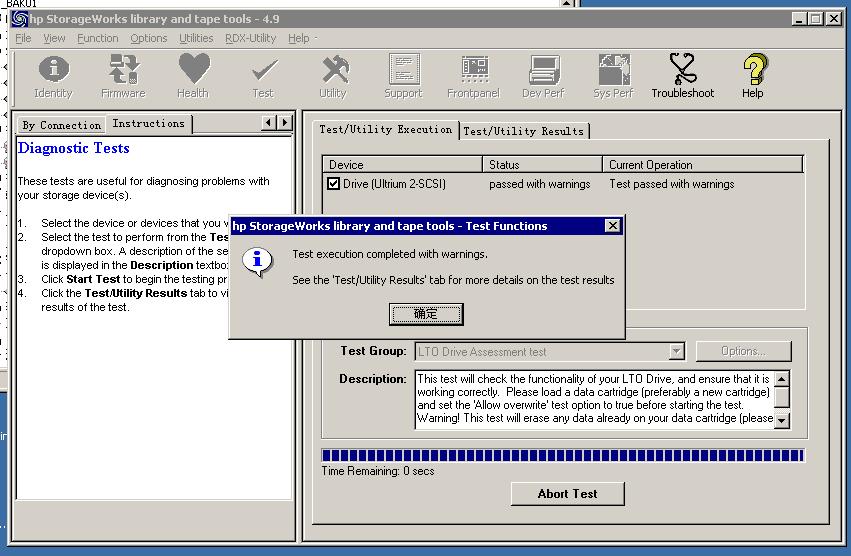Image resolution: width=851 pixels, height=556 pixels.
Task: Click the test progress bar
Action: [563, 455]
